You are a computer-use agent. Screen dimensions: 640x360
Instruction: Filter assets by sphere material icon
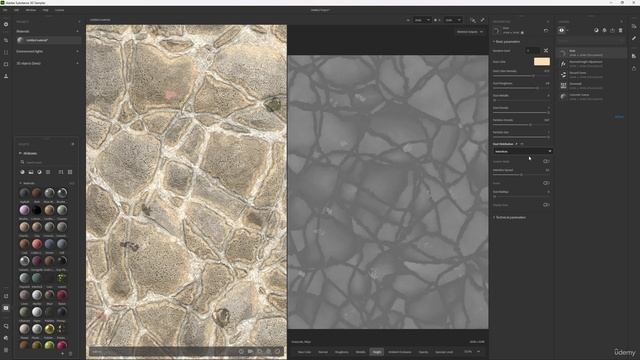[x=22, y=172]
